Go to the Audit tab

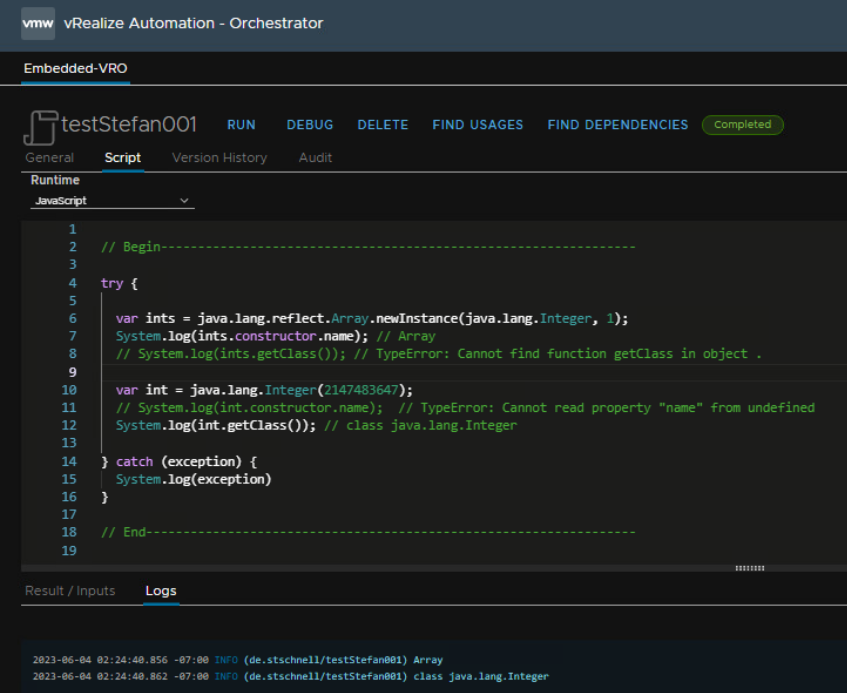click(x=315, y=158)
